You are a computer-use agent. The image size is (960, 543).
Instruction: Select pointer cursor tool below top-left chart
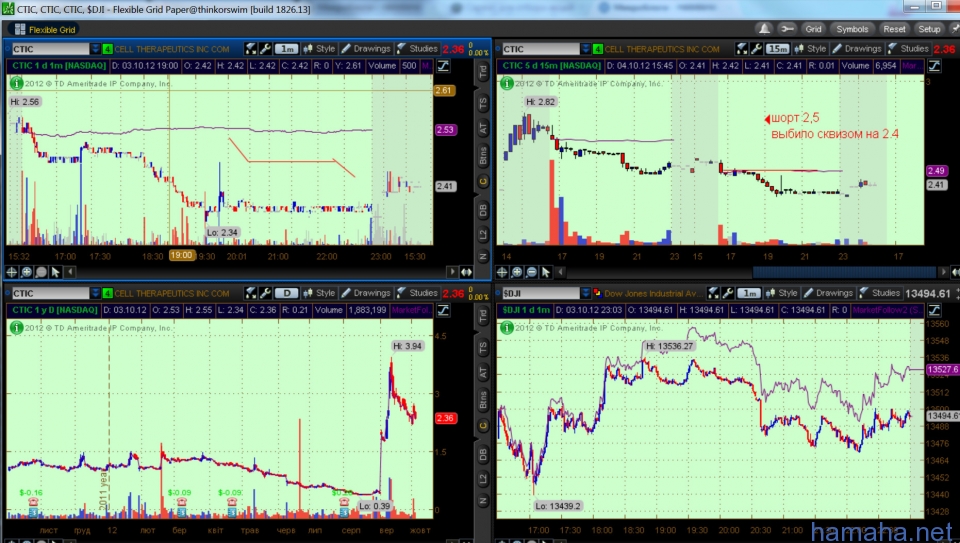pos(56,272)
